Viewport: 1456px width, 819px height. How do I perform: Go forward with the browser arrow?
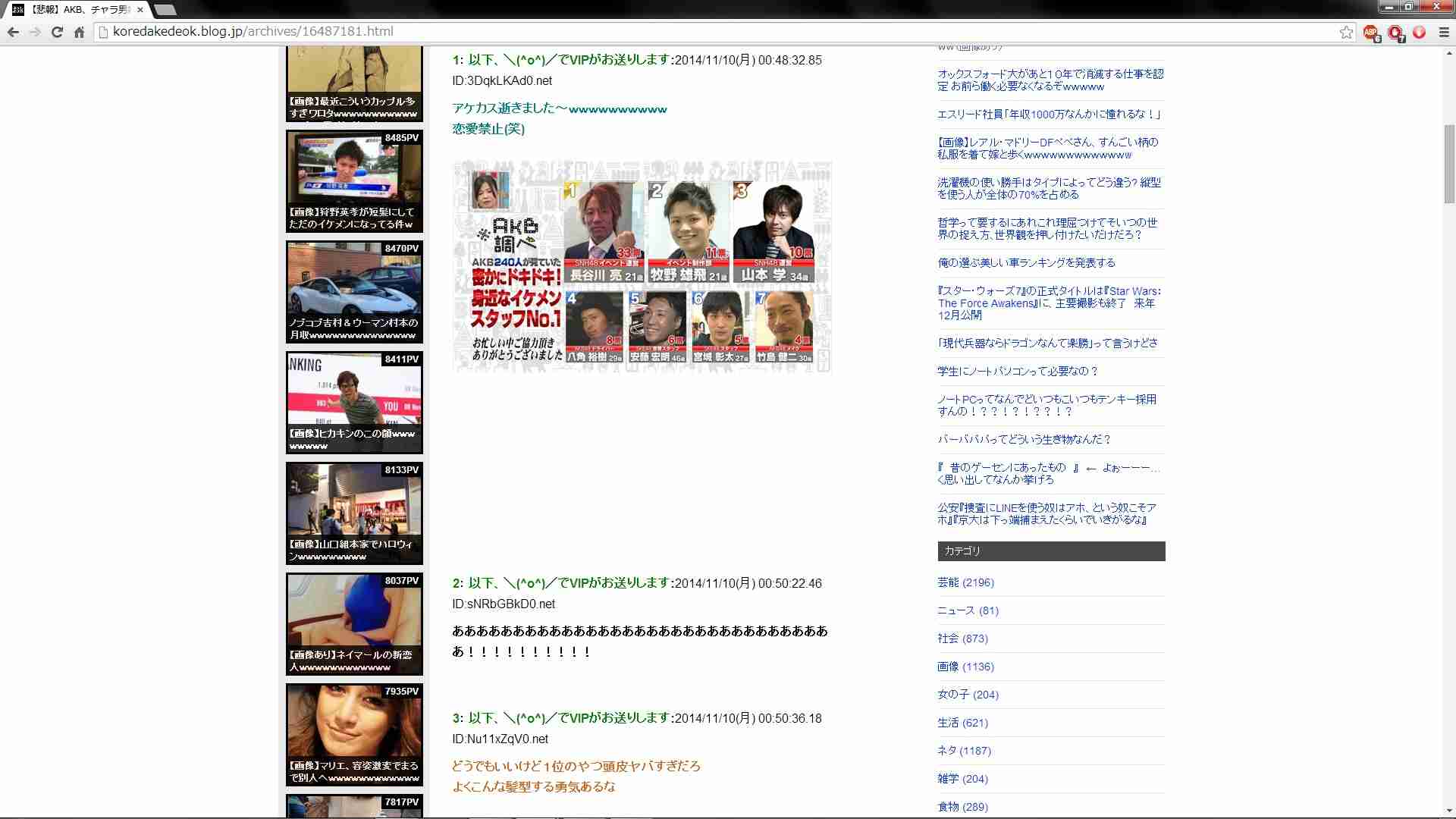point(35,32)
